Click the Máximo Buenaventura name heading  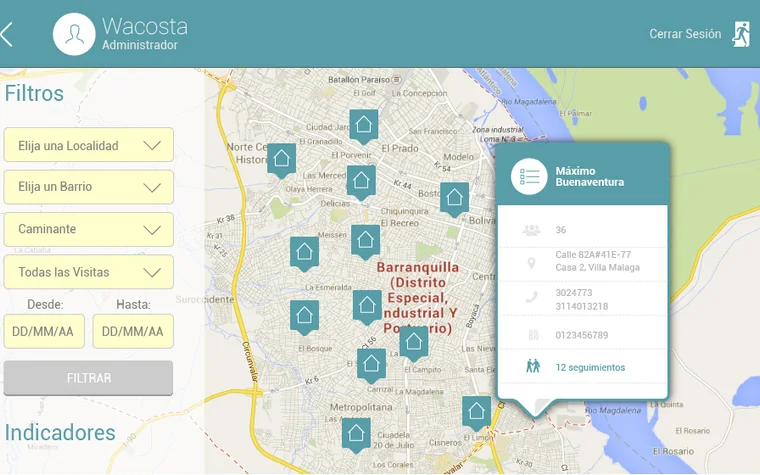(x=589, y=176)
